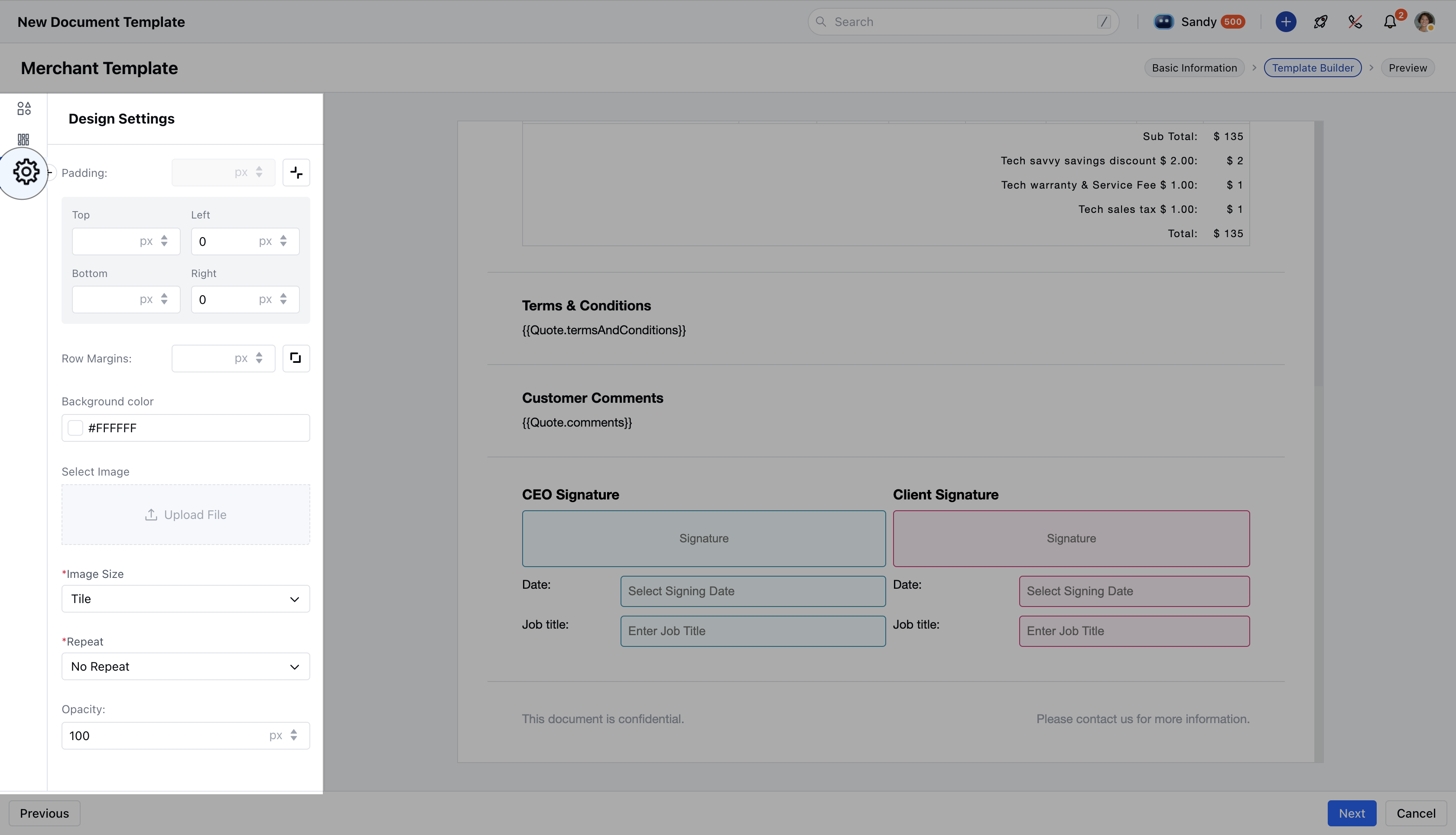Screen dimensions: 1456x835
Task: Go to Basic Information step
Action: click(x=1194, y=68)
